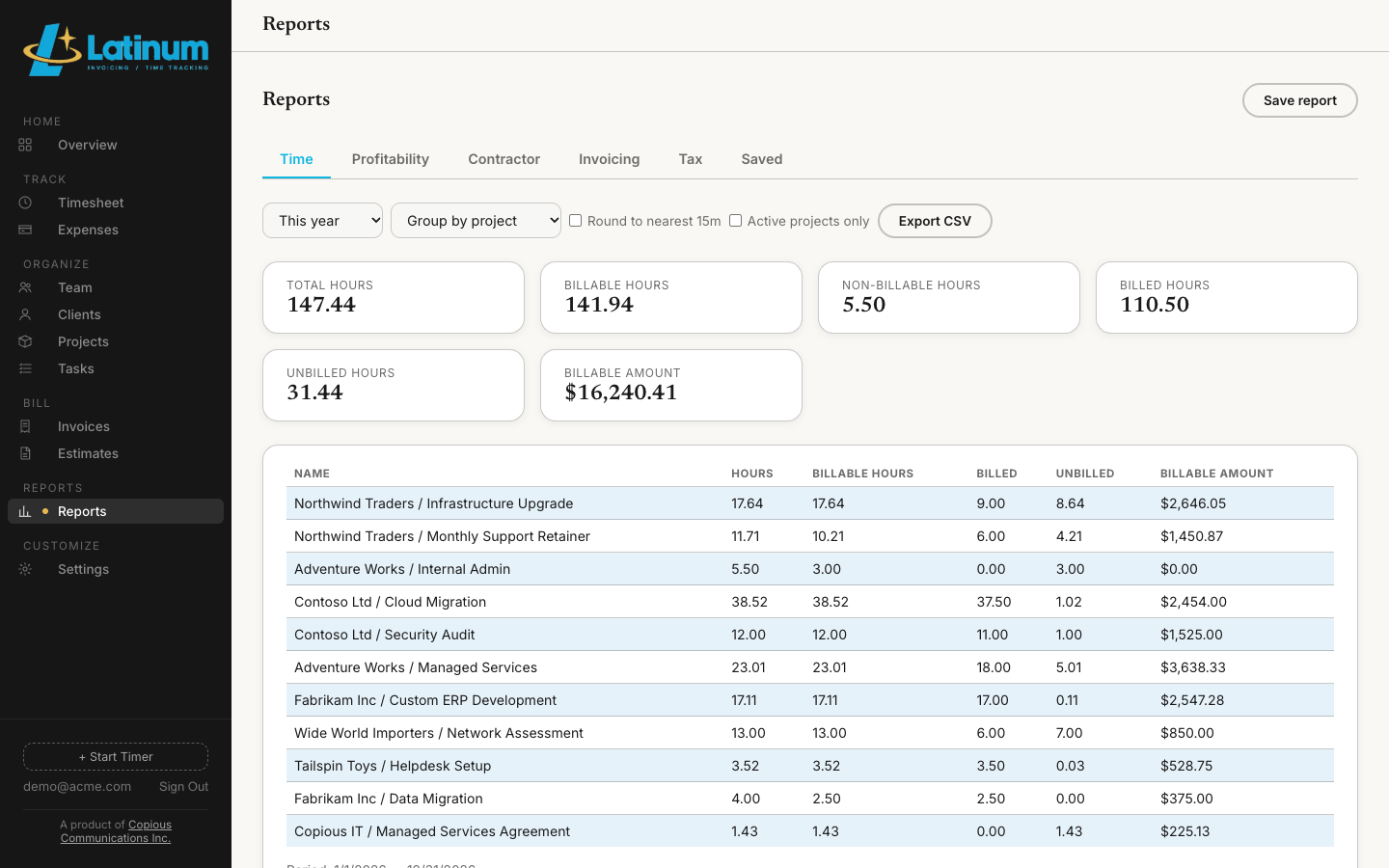Open the Projects section

coord(116,341)
